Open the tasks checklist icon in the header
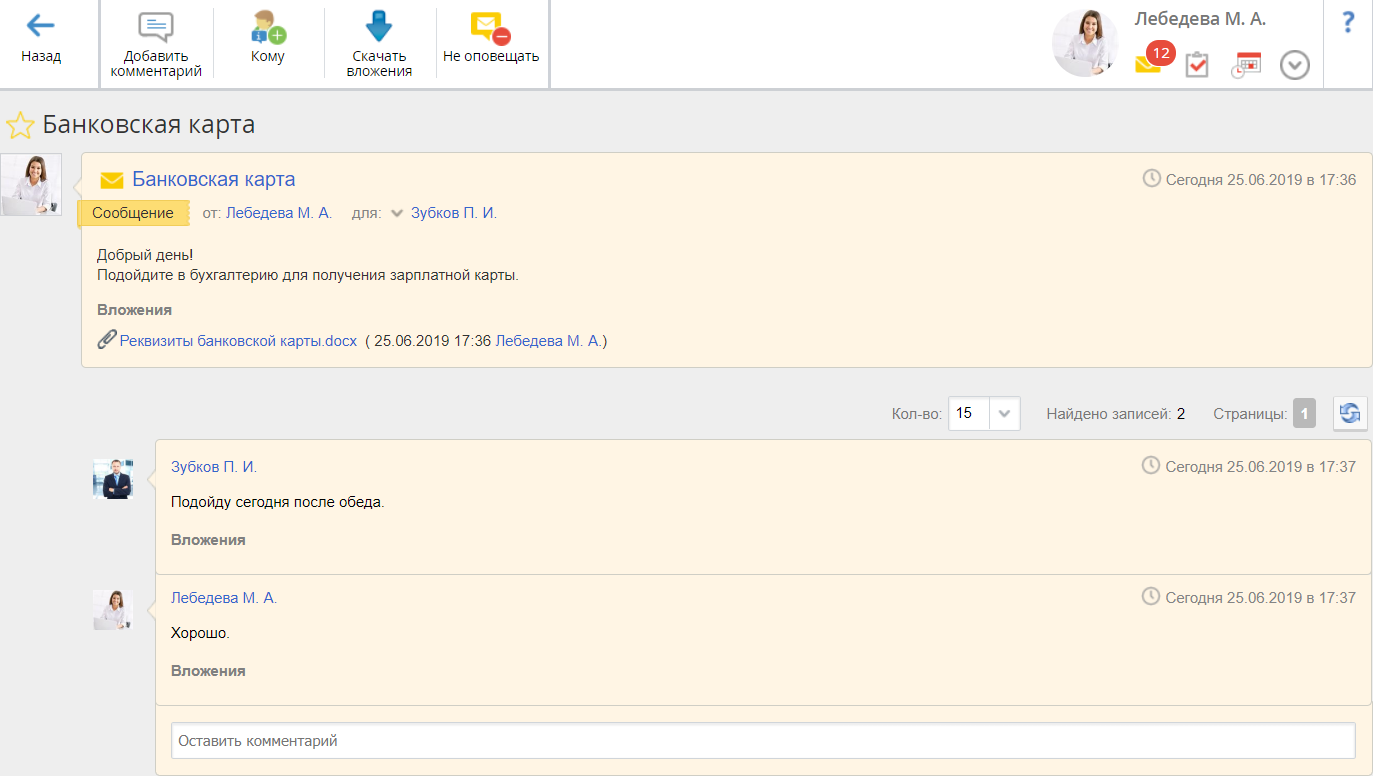Image resolution: width=1373 pixels, height=776 pixels. tap(1197, 65)
